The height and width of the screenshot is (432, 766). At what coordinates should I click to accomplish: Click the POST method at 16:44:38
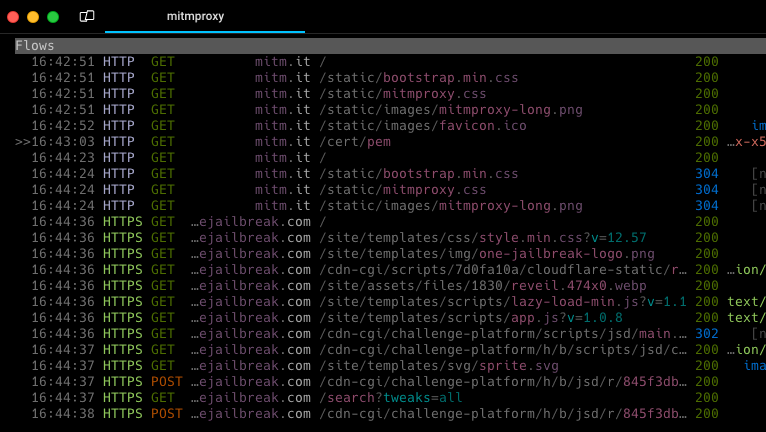[x=167, y=414]
